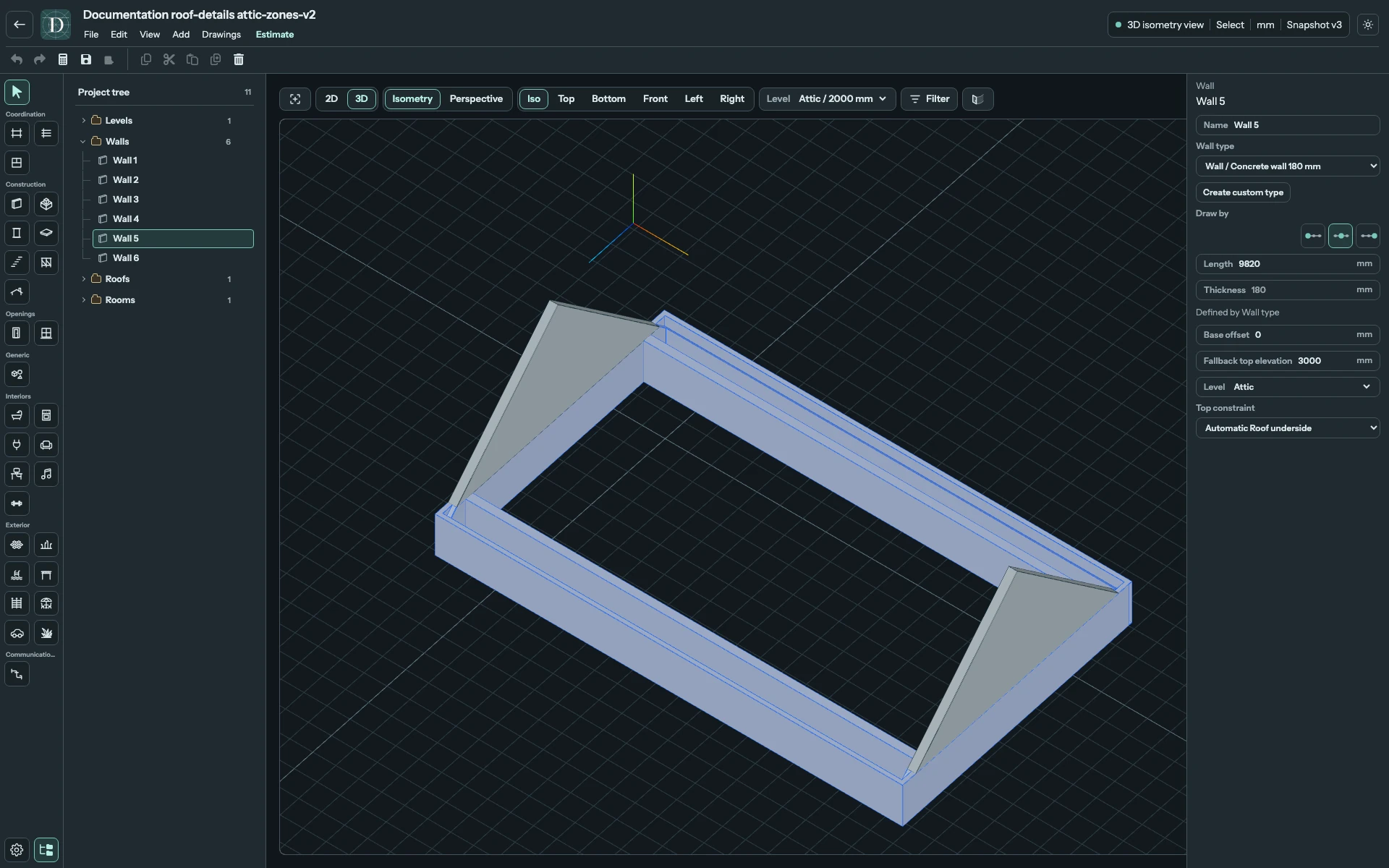Image resolution: width=1389 pixels, height=868 pixels.
Task: Select the sofa furniture tool
Action: tap(46, 445)
